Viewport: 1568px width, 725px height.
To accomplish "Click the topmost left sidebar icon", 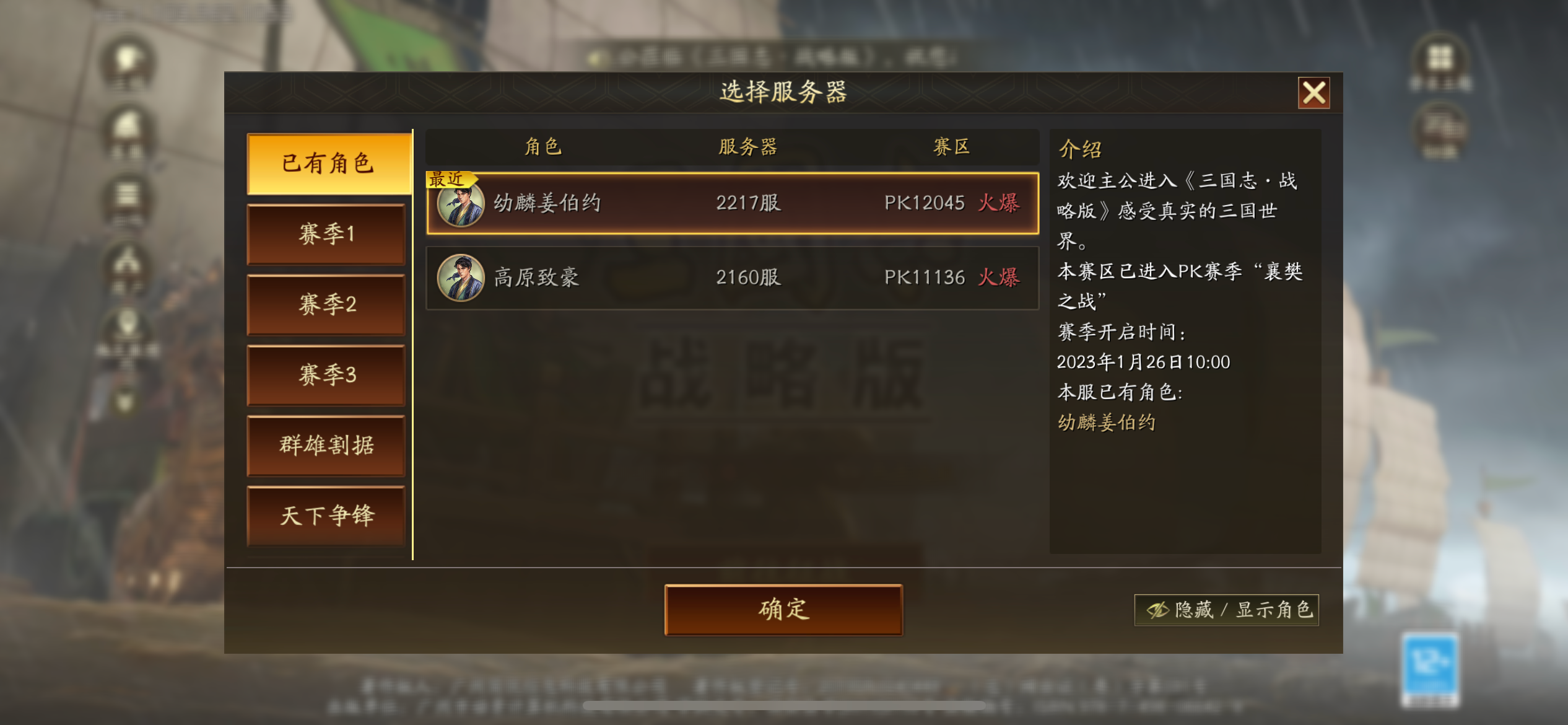I will [128, 63].
